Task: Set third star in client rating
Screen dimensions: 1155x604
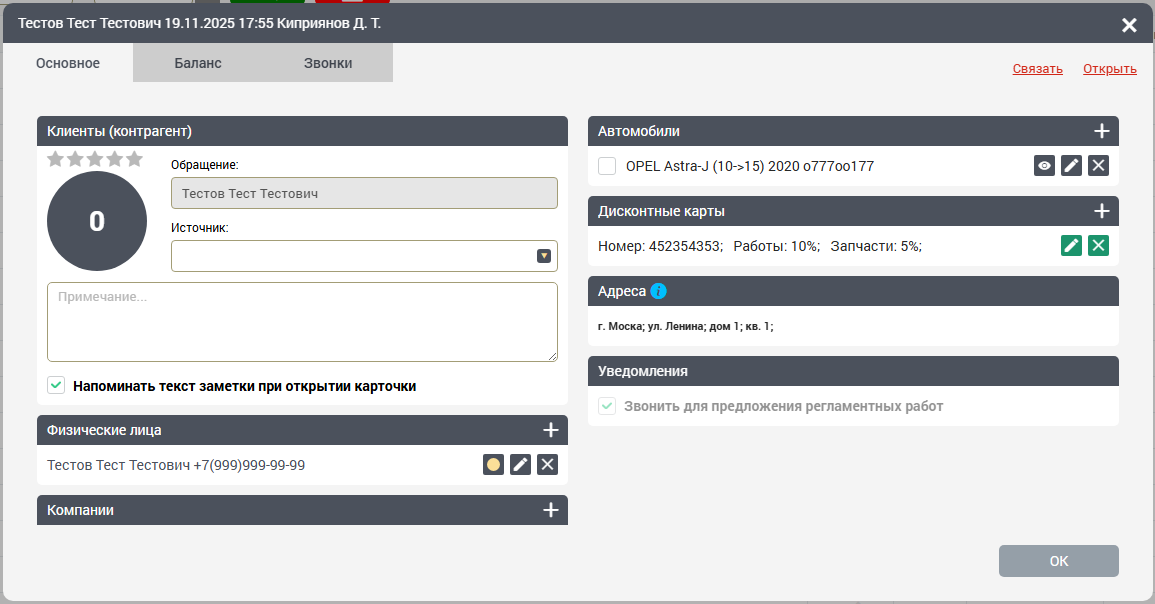Action: [94, 159]
